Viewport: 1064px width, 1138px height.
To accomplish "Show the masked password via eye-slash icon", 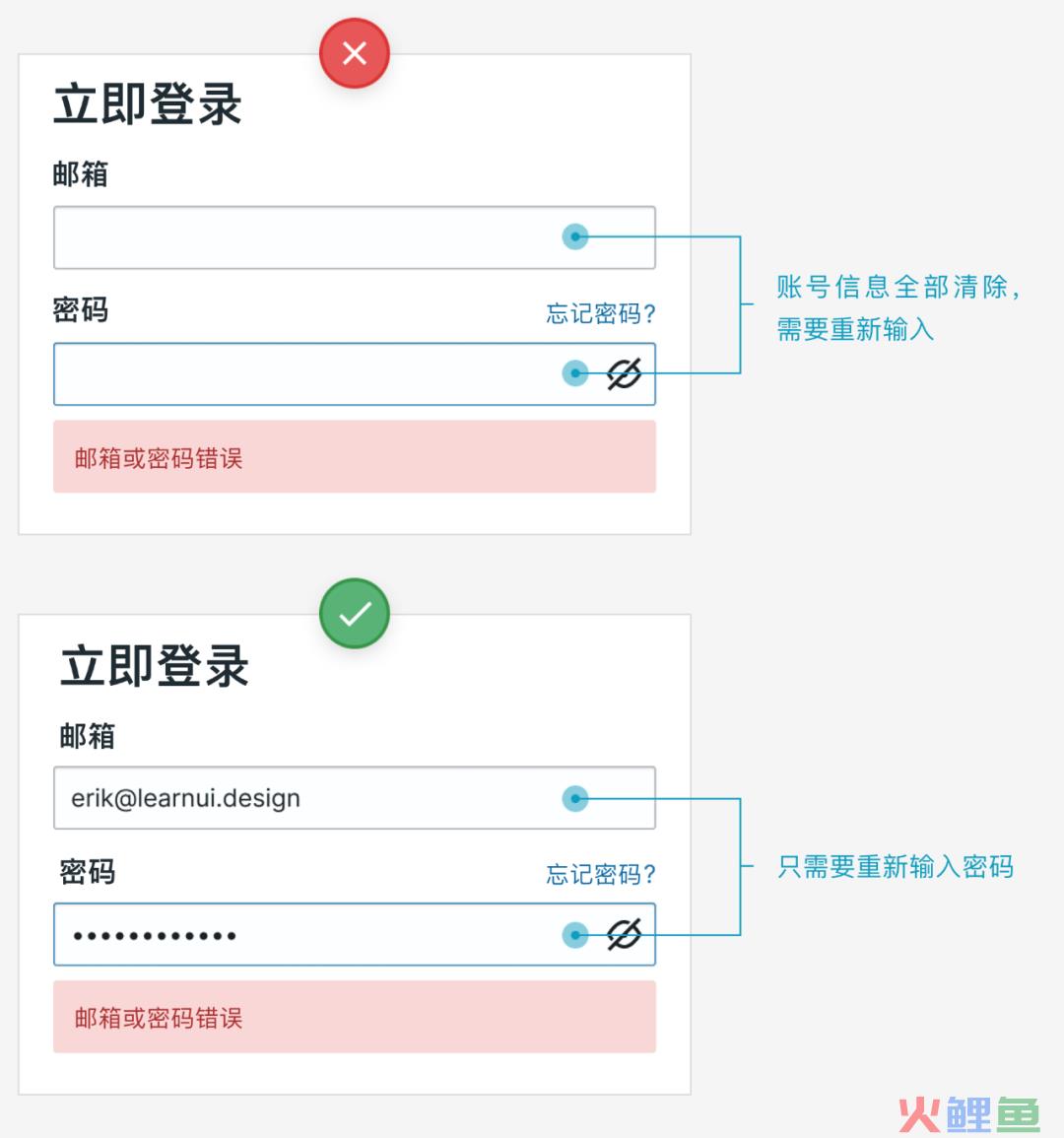I will click(x=624, y=934).
